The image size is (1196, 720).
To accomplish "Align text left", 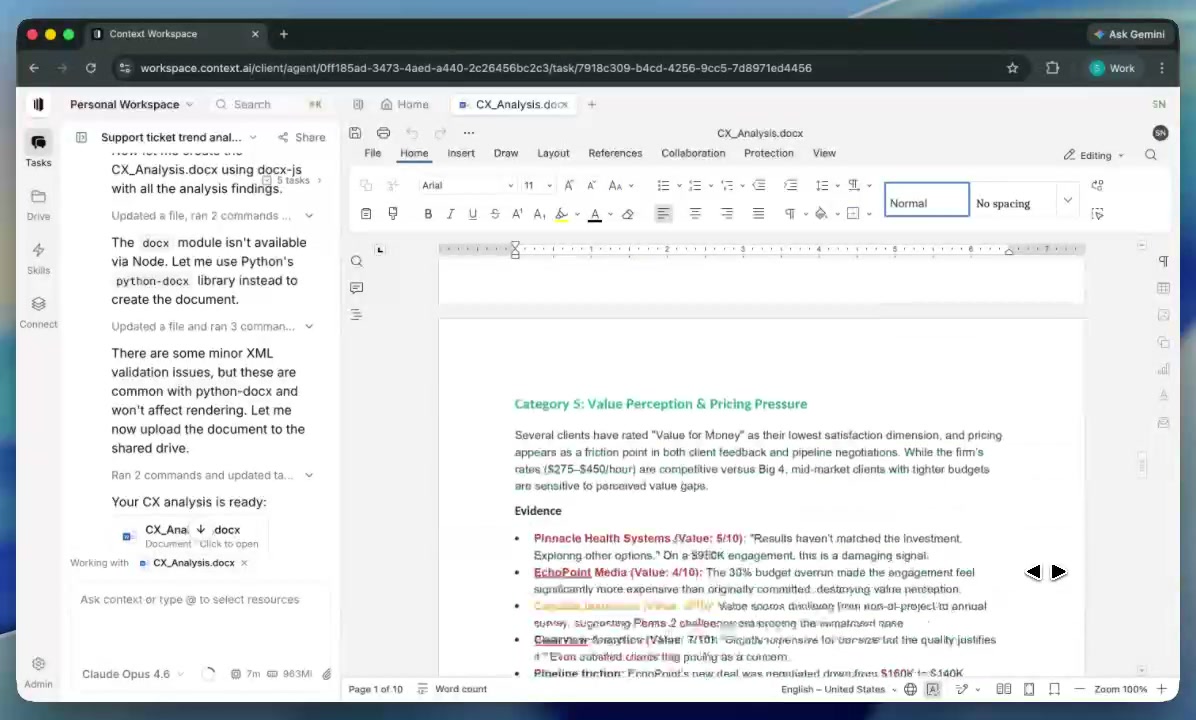I will click(x=664, y=214).
